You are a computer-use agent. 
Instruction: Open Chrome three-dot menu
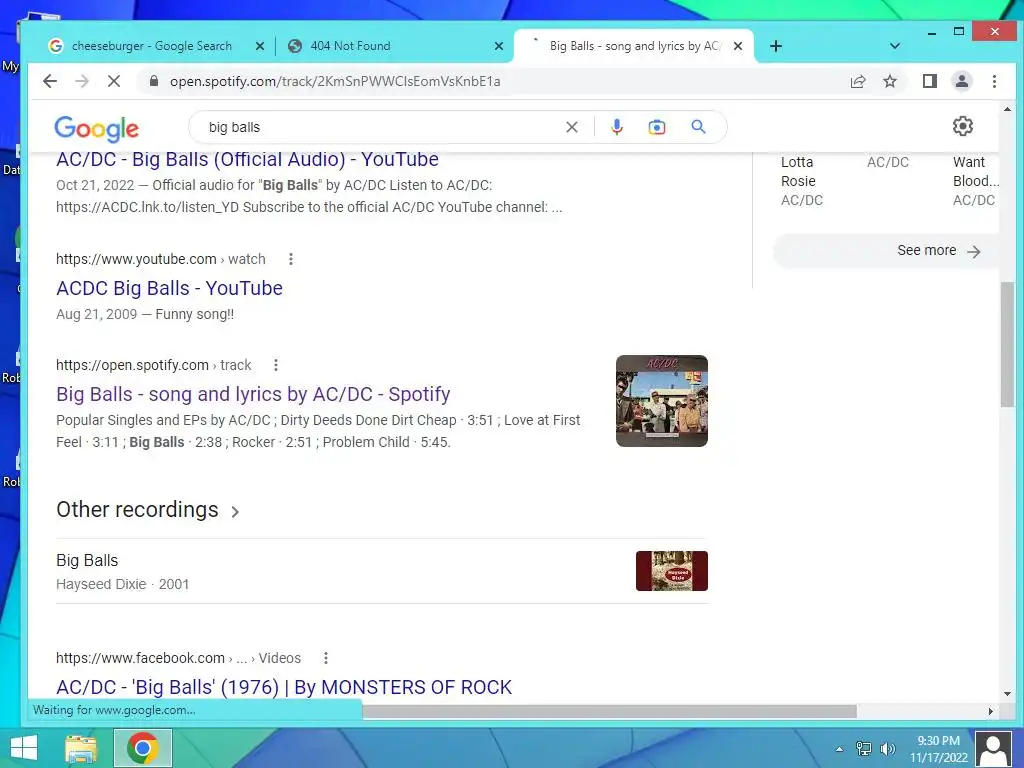click(994, 81)
